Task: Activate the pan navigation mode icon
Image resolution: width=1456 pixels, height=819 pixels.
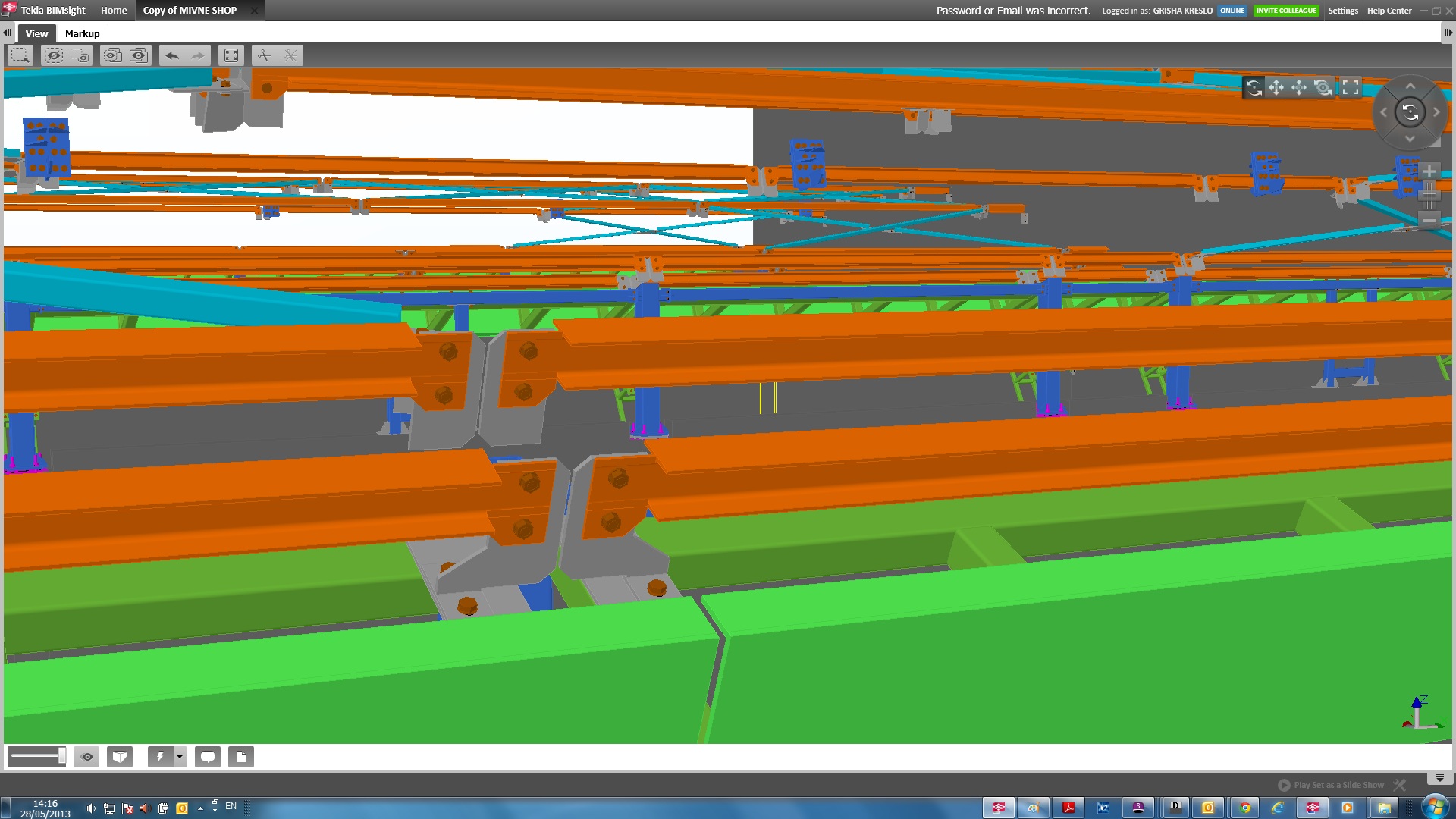Action: tap(1276, 88)
